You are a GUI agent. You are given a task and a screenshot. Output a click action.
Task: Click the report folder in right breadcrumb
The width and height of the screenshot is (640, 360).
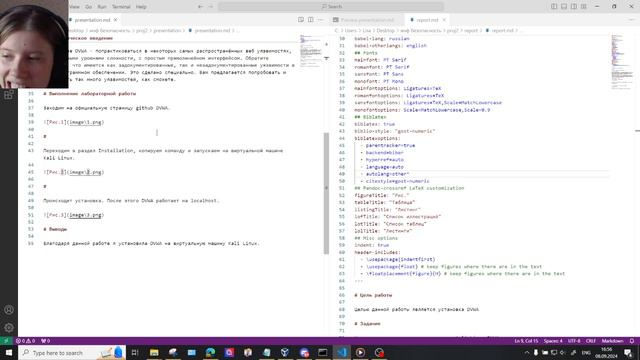click(471, 31)
